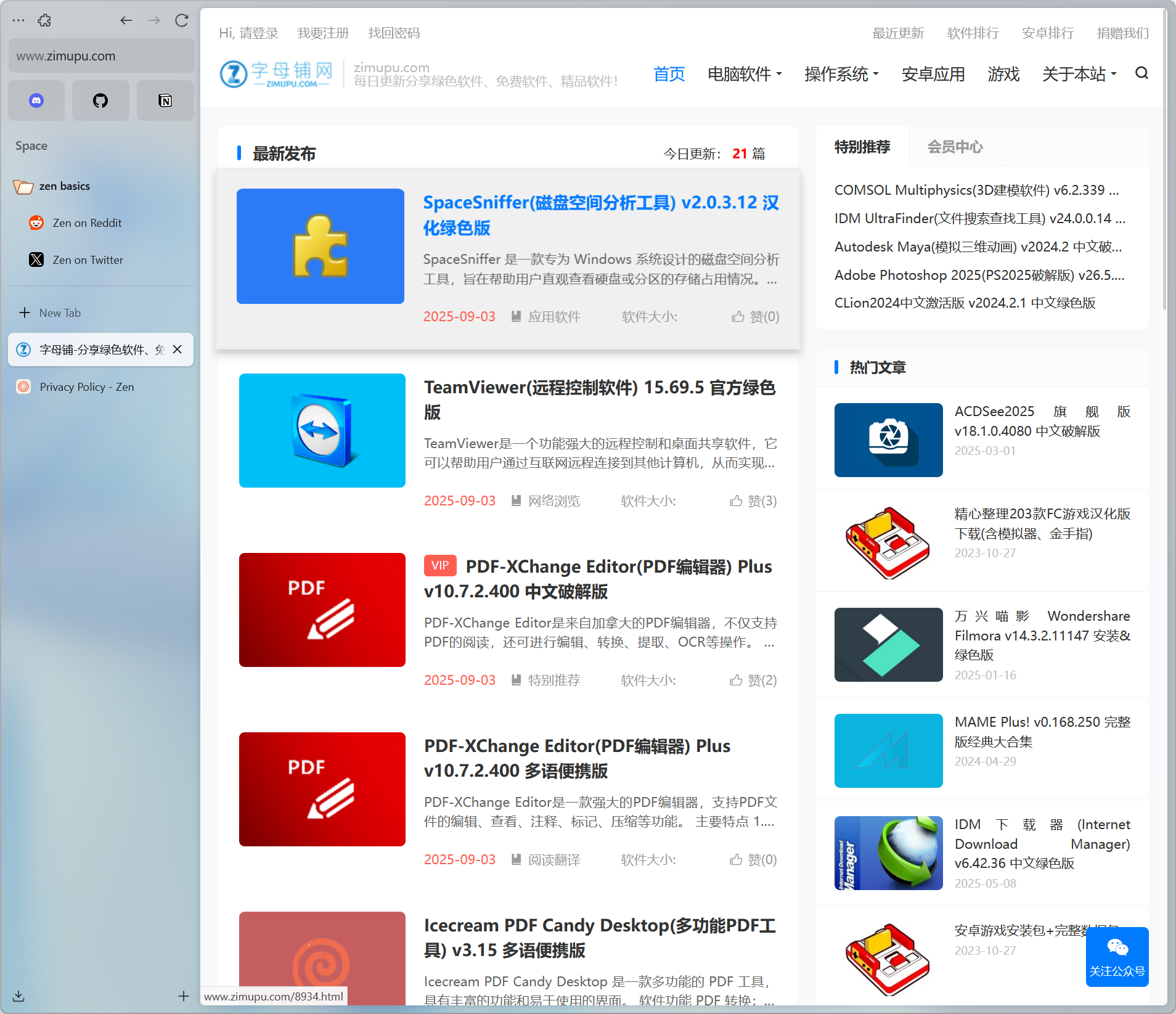Image resolution: width=1176 pixels, height=1014 pixels.
Task: Click the VIP badge
Action: tap(440, 565)
